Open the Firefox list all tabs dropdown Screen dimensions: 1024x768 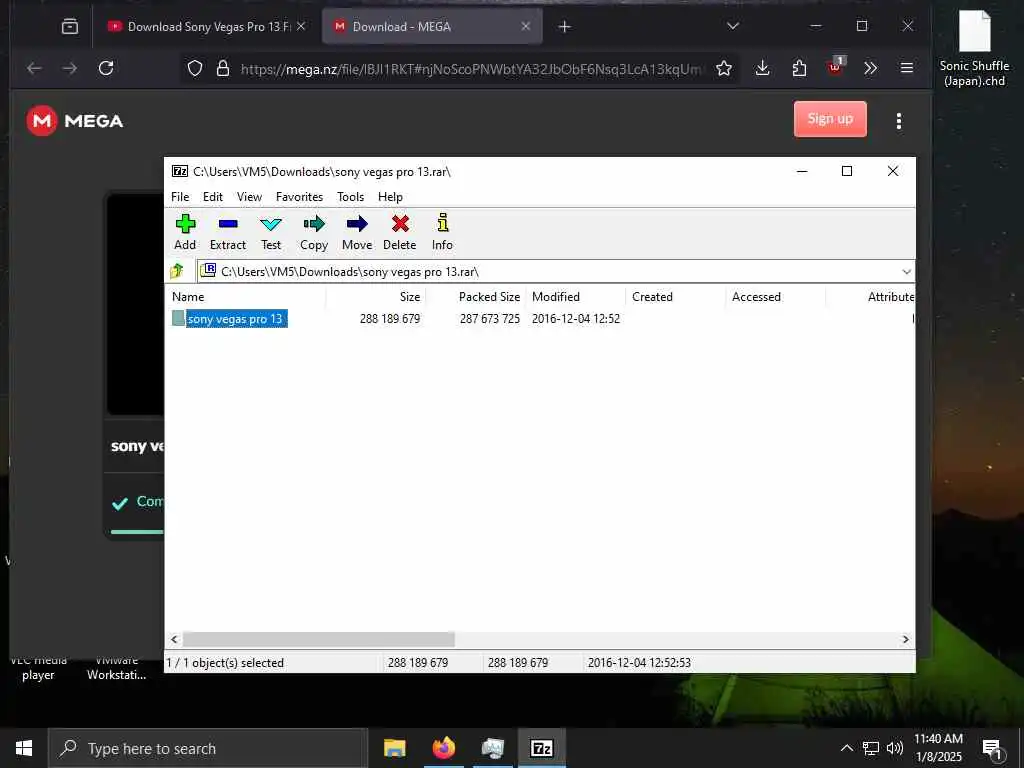733,26
